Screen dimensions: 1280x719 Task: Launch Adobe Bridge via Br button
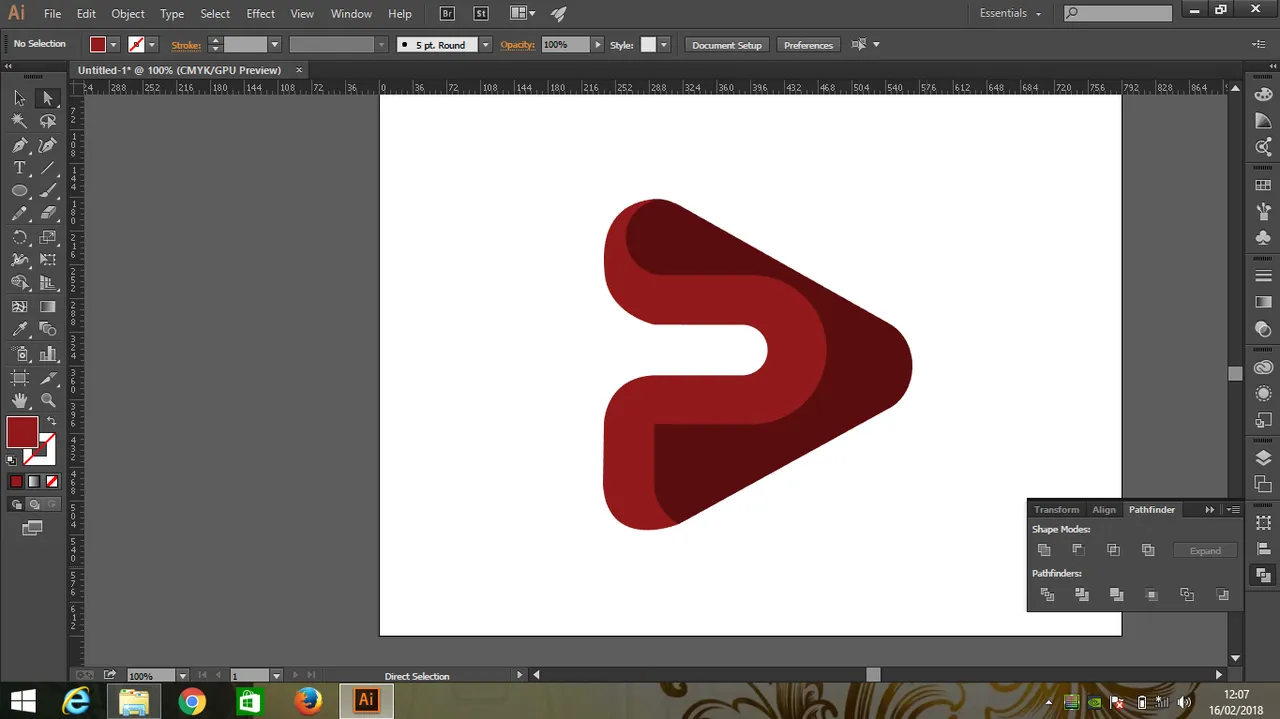click(x=448, y=14)
